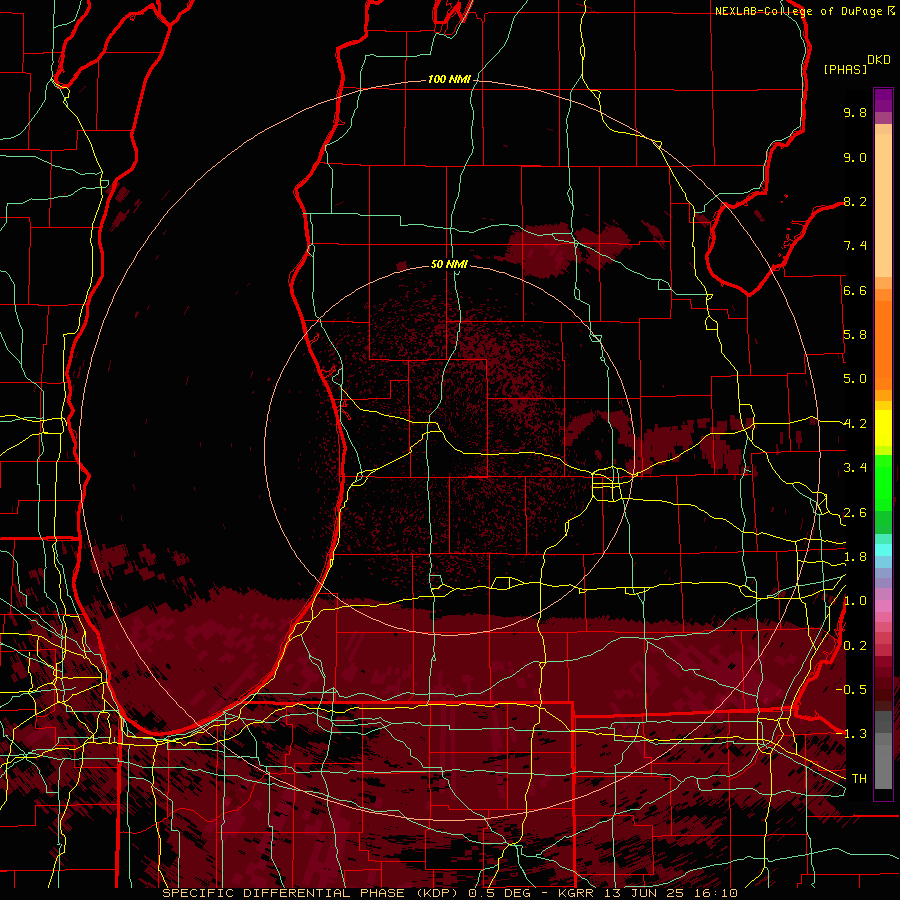The width and height of the screenshot is (900, 900).
Task: Select the 5.8 value on the scale
Action: (x=855, y=335)
